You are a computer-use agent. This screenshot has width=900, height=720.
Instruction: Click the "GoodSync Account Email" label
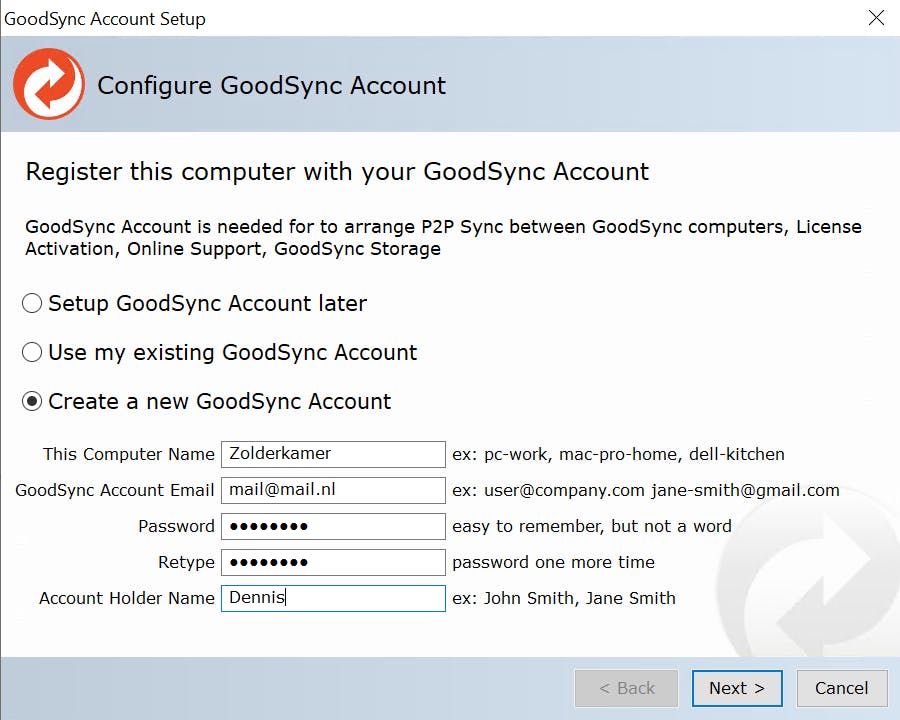115,490
